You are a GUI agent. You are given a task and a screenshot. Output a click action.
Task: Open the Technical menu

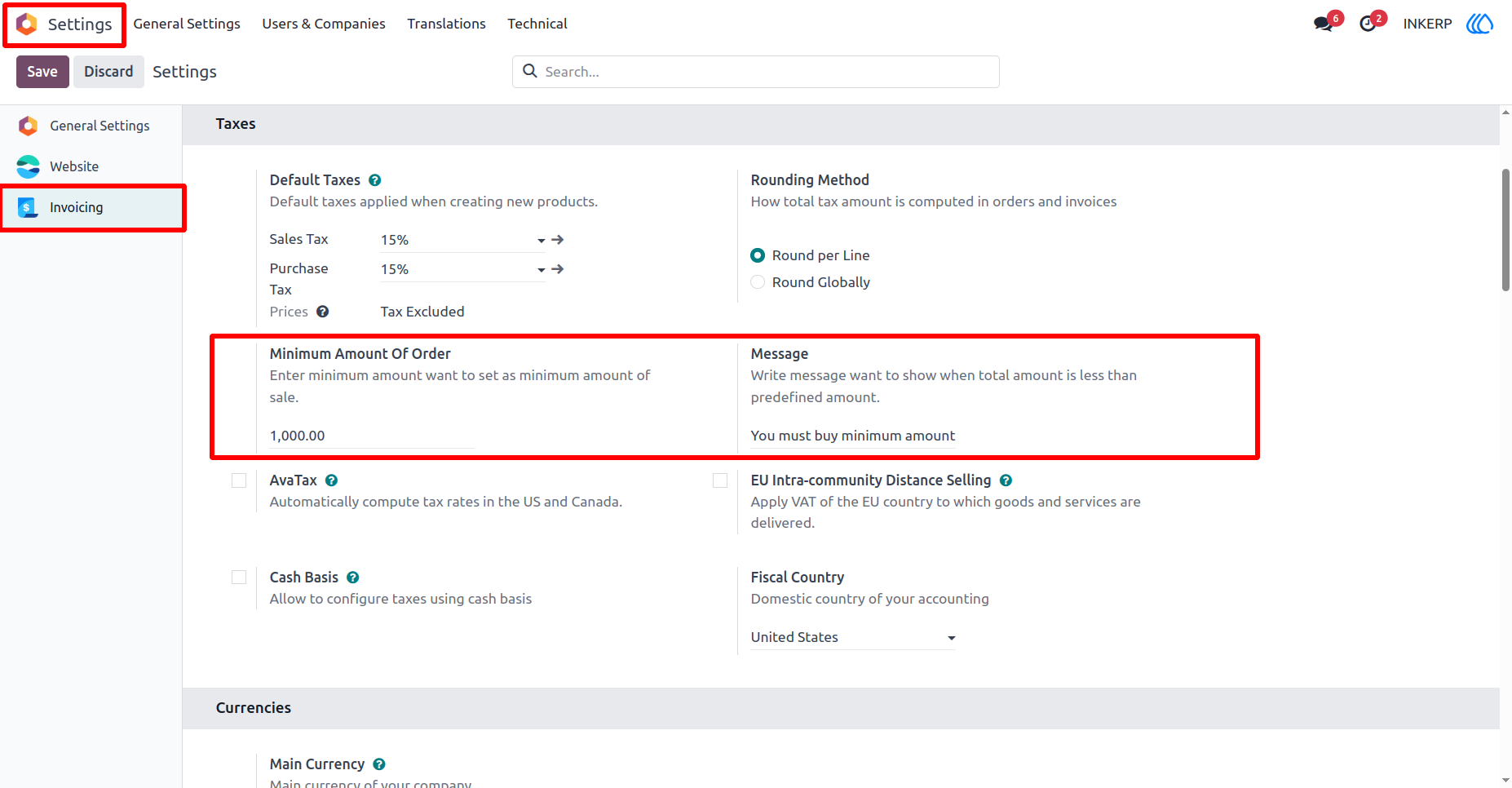537,24
